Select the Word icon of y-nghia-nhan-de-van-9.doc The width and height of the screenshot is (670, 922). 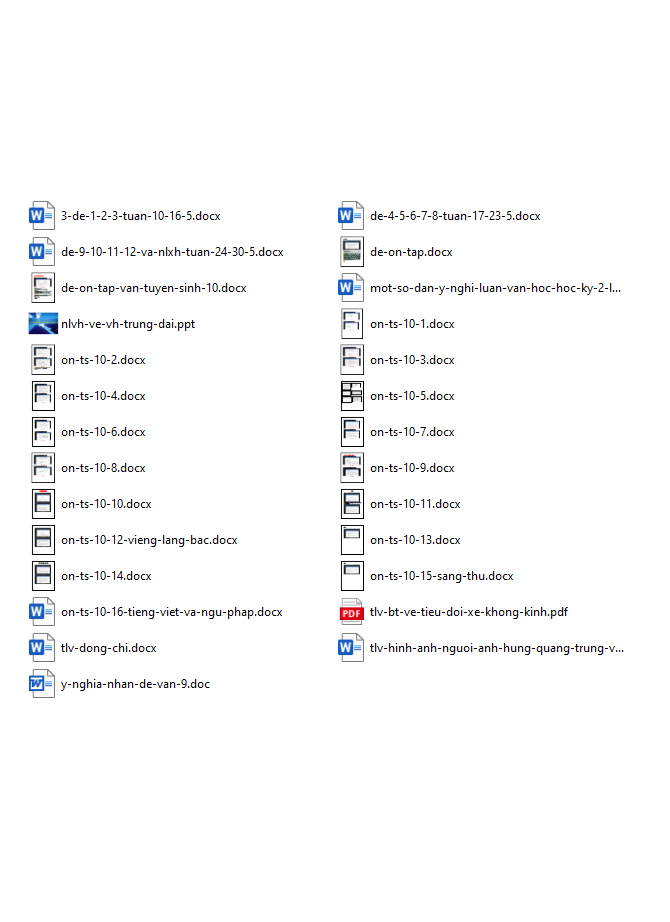click(42, 684)
